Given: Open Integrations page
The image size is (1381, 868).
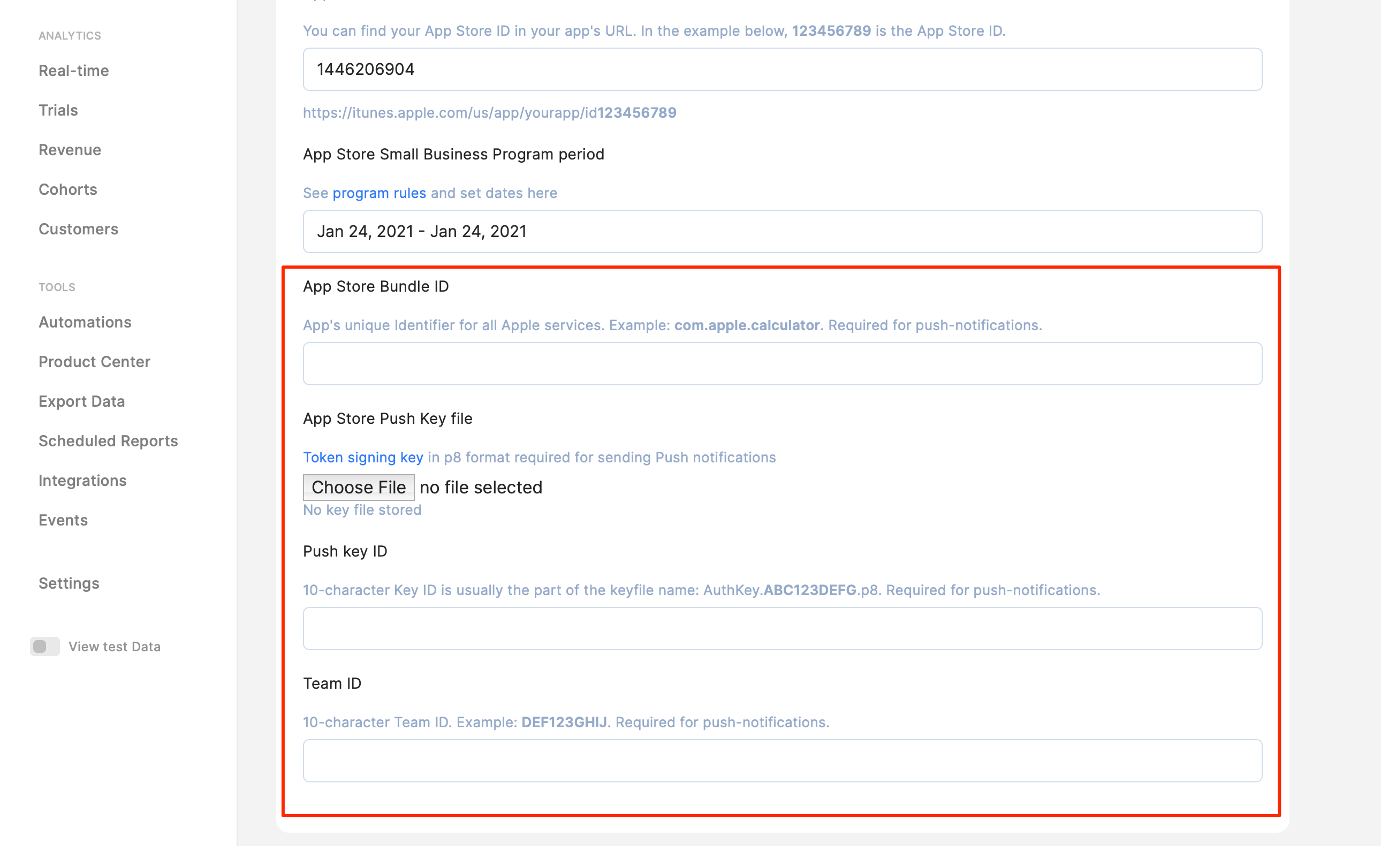Looking at the screenshot, I should coord(82,481).
